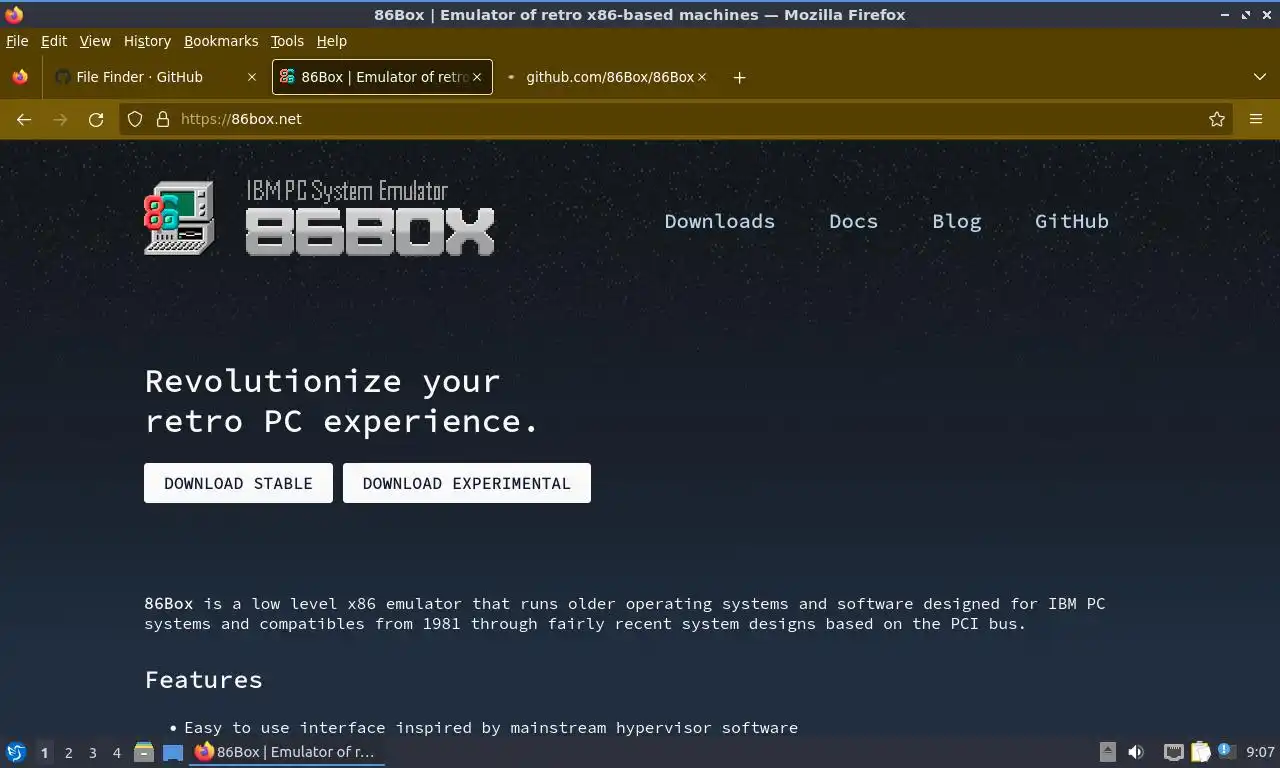Screen dimensions: 1280x768
Task: Open the file manager taskbar icon
Action: (144, 752)
